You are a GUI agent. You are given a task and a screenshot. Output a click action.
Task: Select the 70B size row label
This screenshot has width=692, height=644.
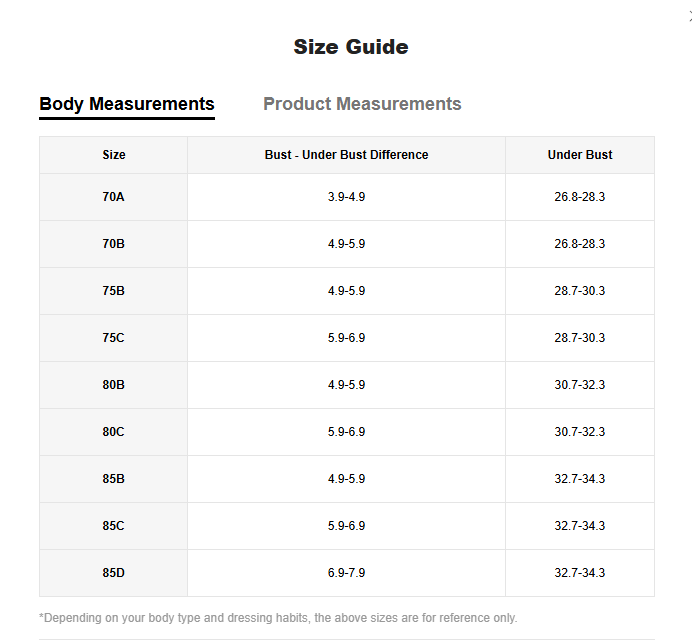(x=113, y=244)
